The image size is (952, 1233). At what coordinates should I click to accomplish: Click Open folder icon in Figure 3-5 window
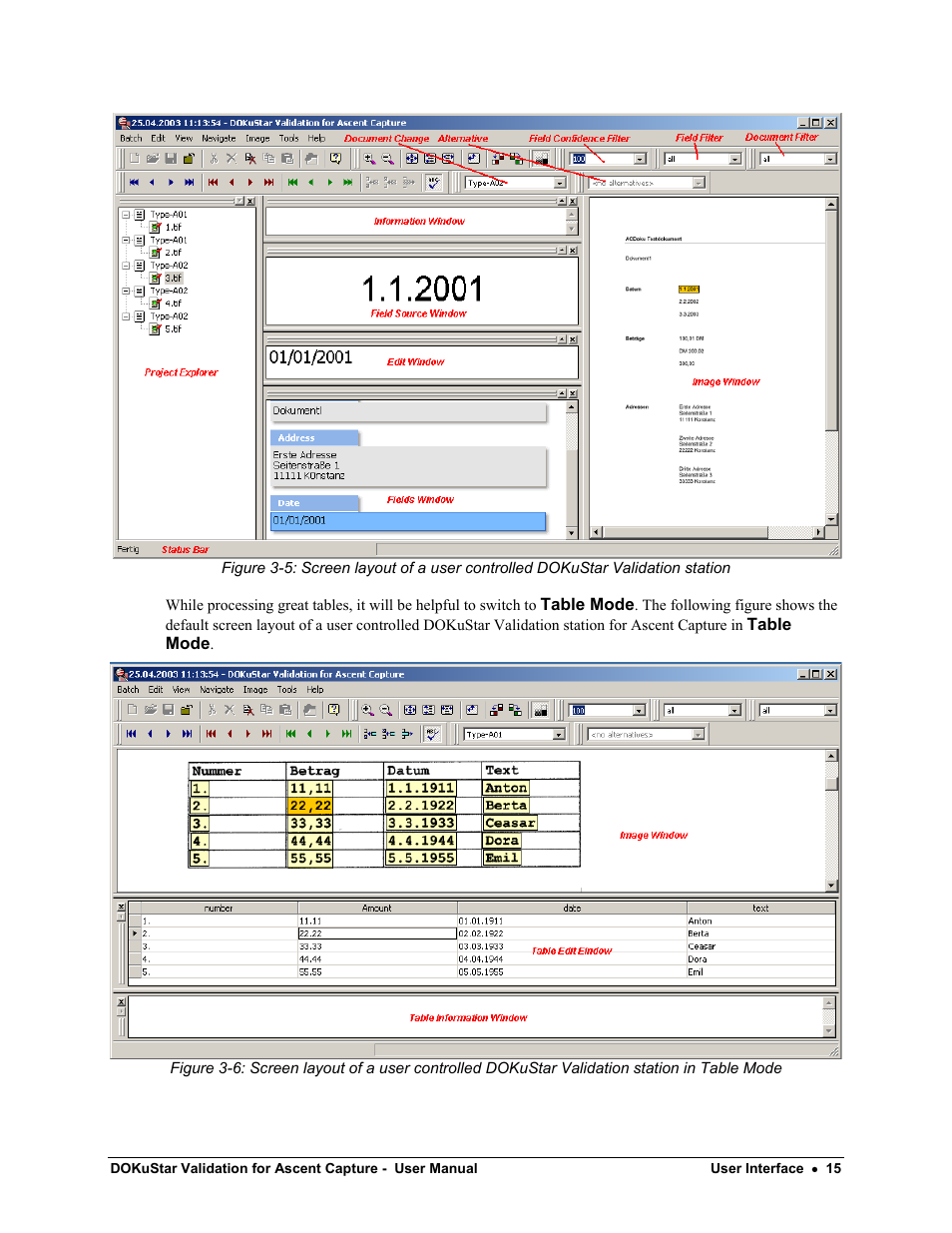click(x=152, y=159)
